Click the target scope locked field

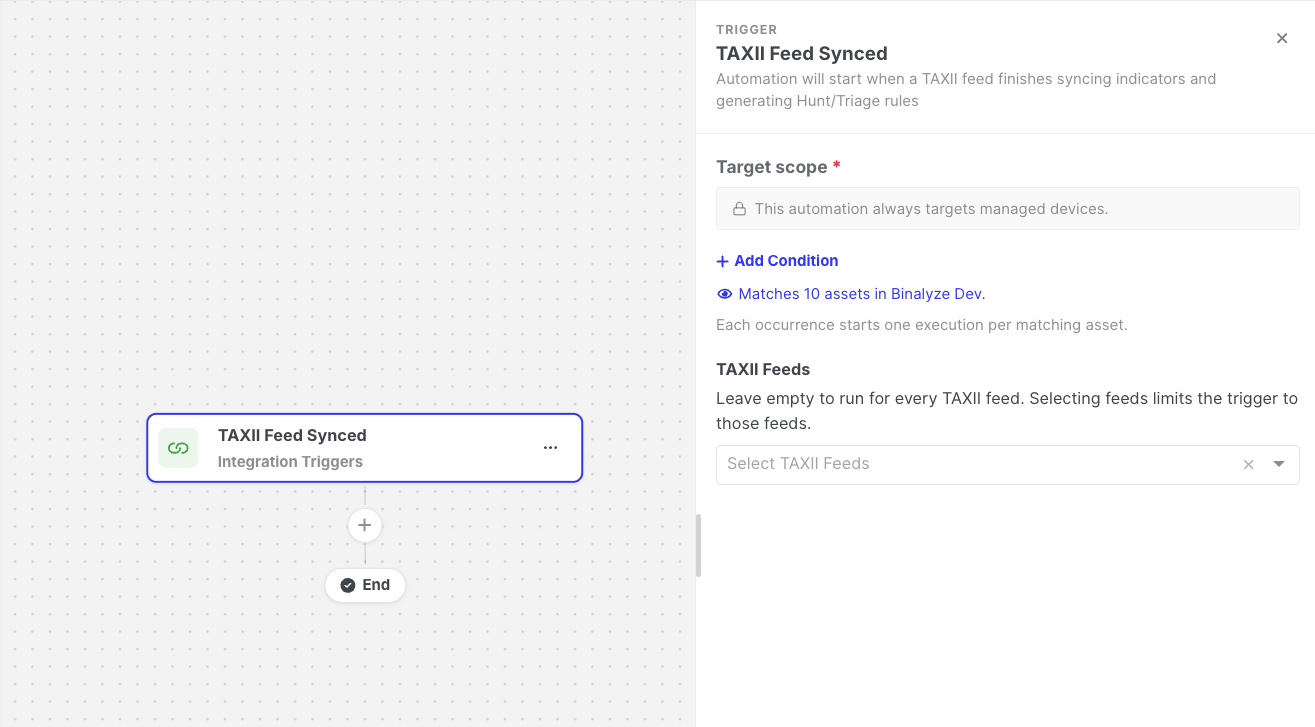(x=1008, y=209)
